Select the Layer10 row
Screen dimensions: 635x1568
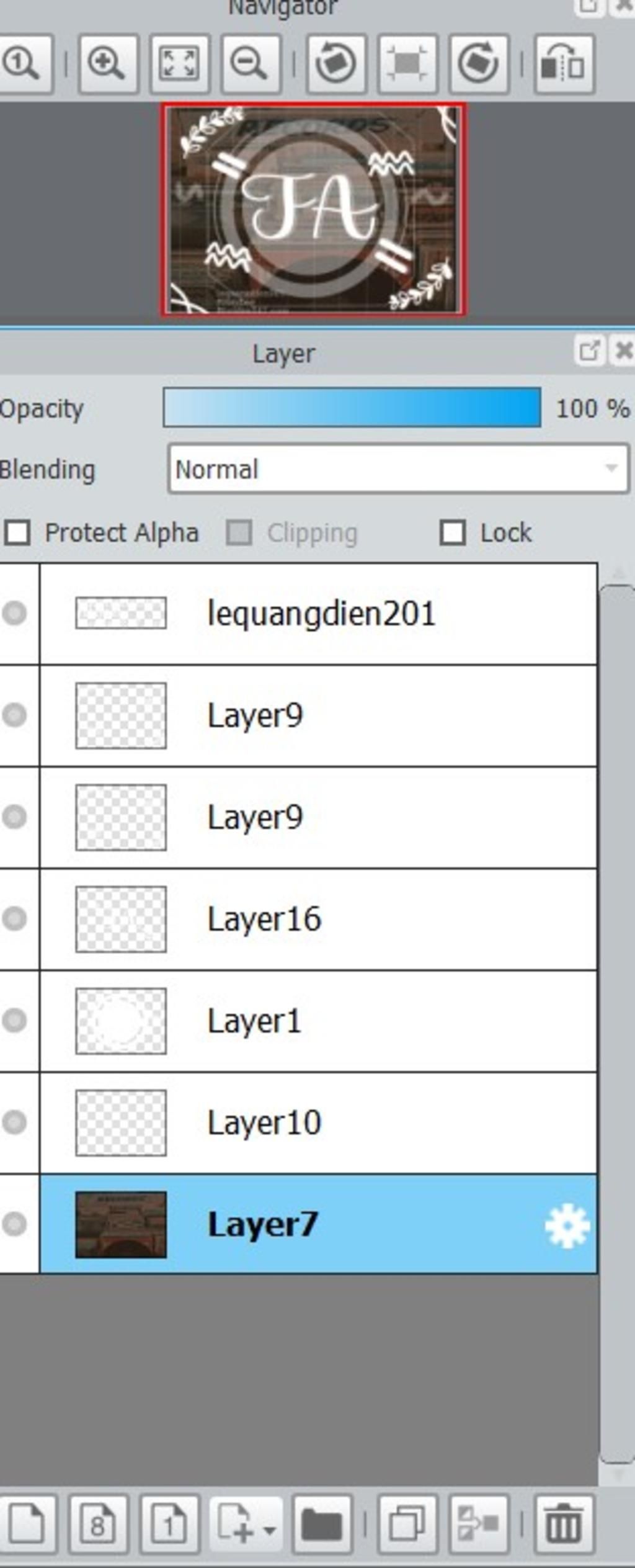[x=318, y=1122]
